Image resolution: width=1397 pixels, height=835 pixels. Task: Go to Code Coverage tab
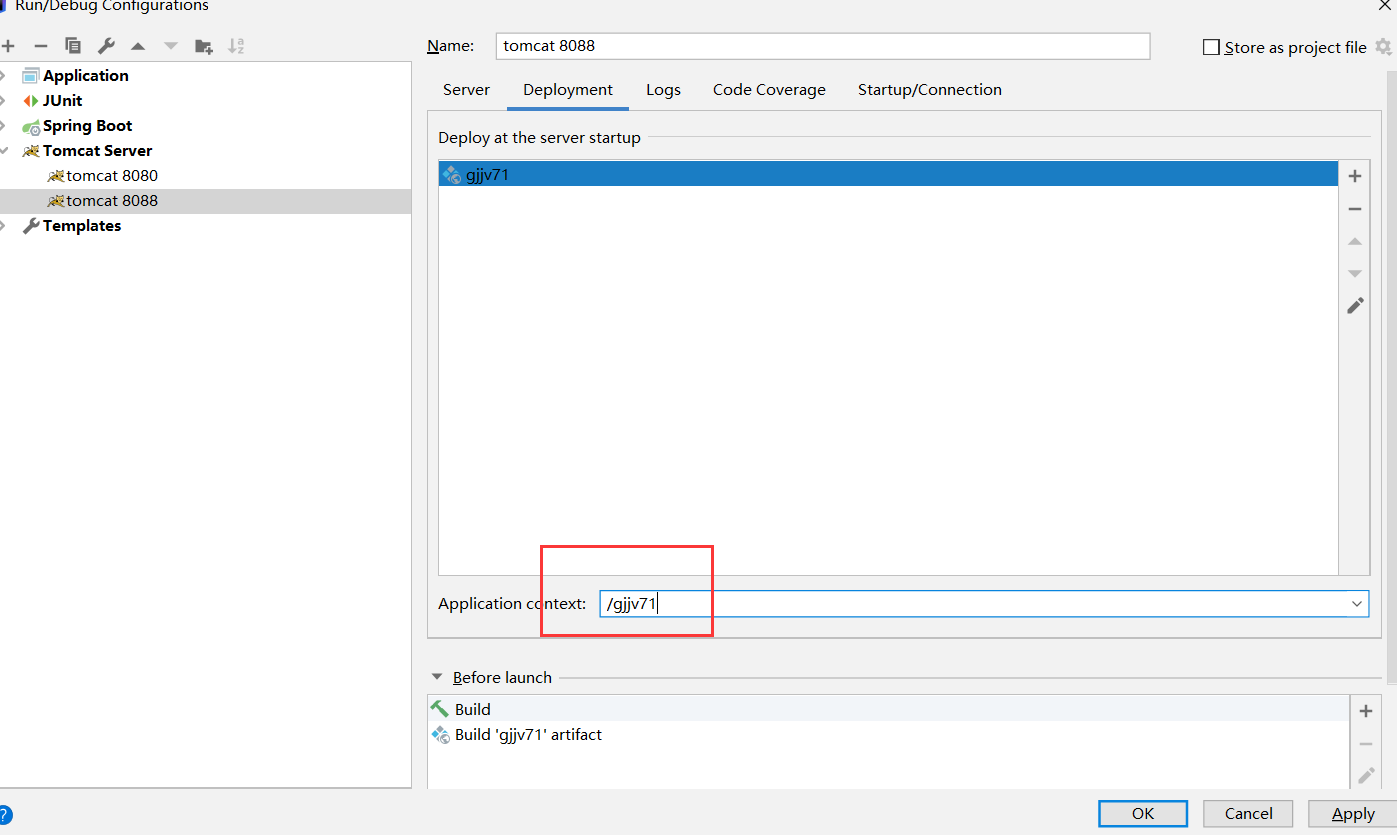[769, 90]
